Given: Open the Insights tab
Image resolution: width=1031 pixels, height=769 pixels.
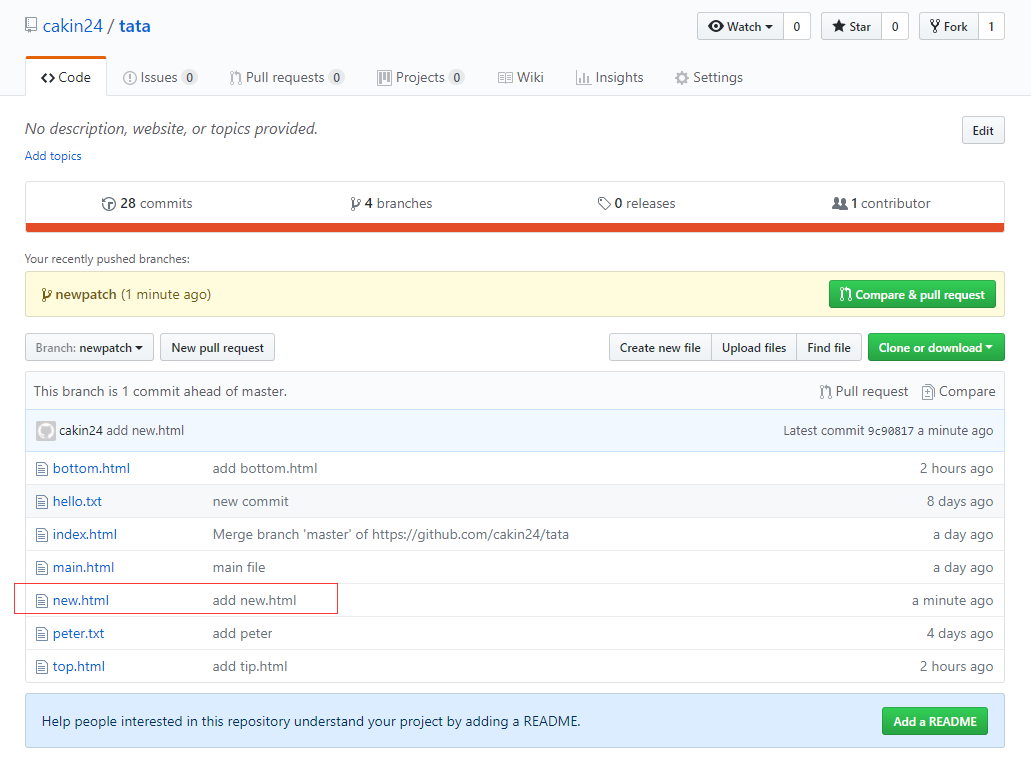Looking at the screenshot, I should pos(610,78).
